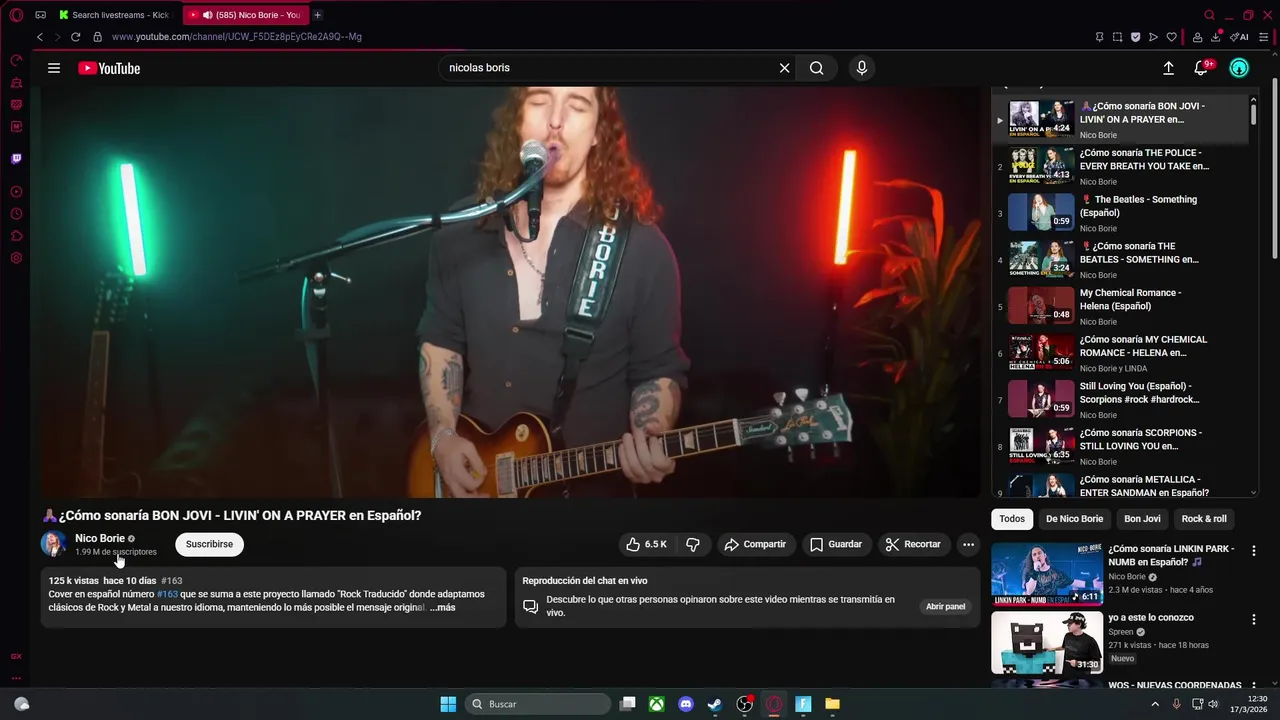The width and height of the screenshot is (1280, 720).
Task: Click Nico Borie channel avatar
Action: coord(53,544)
